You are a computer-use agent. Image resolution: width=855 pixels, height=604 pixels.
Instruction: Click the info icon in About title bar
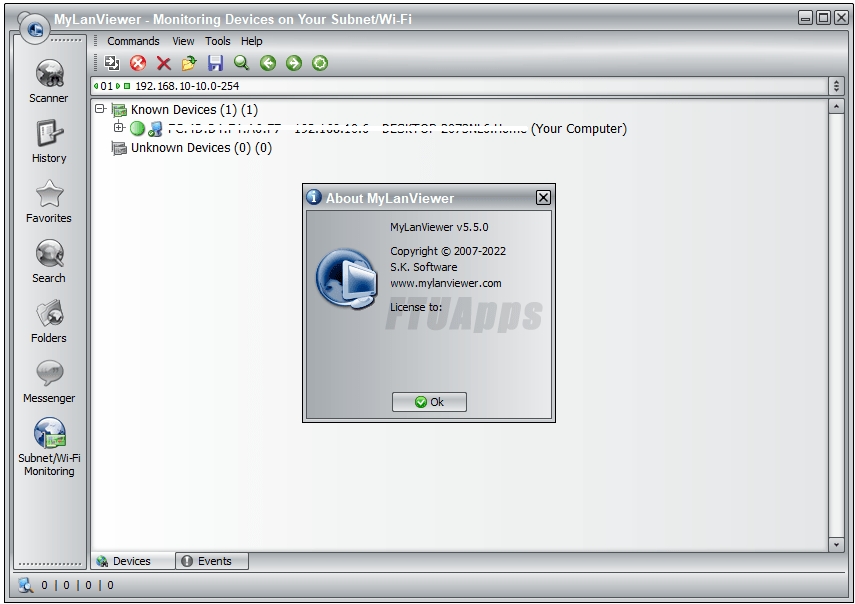(314, 197)
